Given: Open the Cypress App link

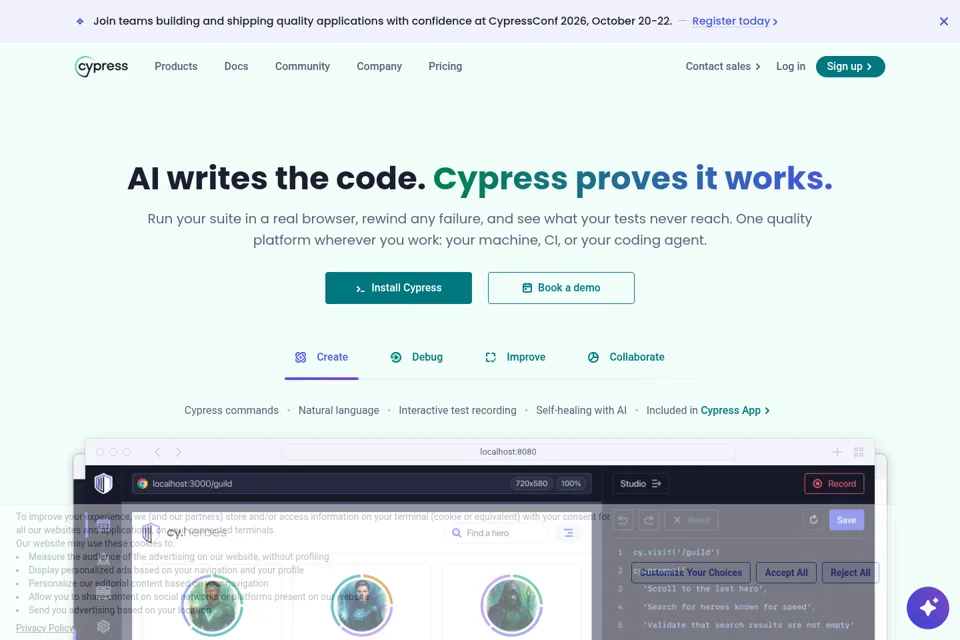Looking at the screenshot, I should (x=735, y=410).
